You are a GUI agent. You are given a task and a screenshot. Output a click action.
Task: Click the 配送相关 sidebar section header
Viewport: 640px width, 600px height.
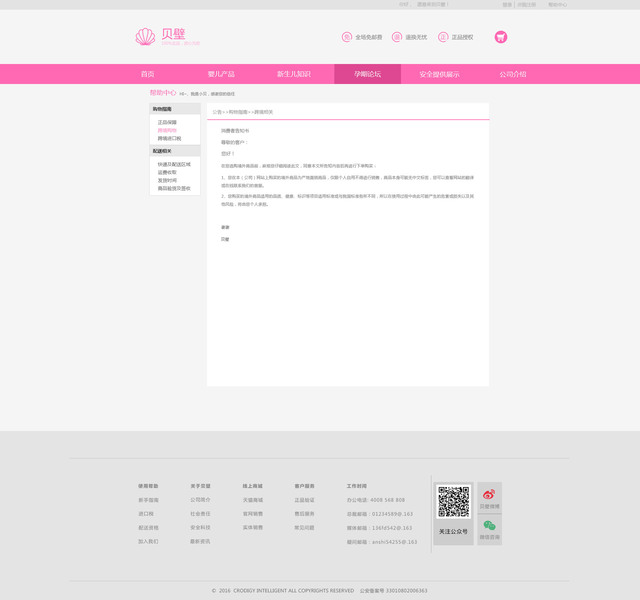(x=175, y=151)
